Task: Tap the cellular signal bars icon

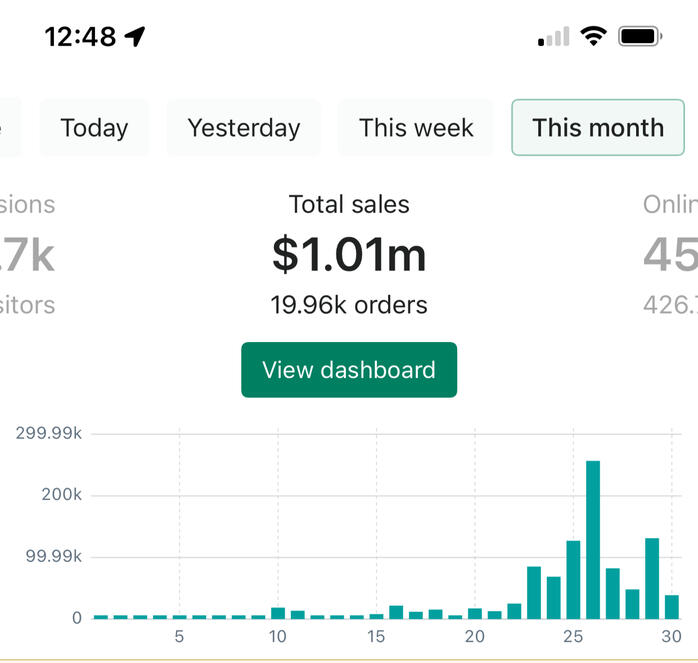Action: click(553, 38)
